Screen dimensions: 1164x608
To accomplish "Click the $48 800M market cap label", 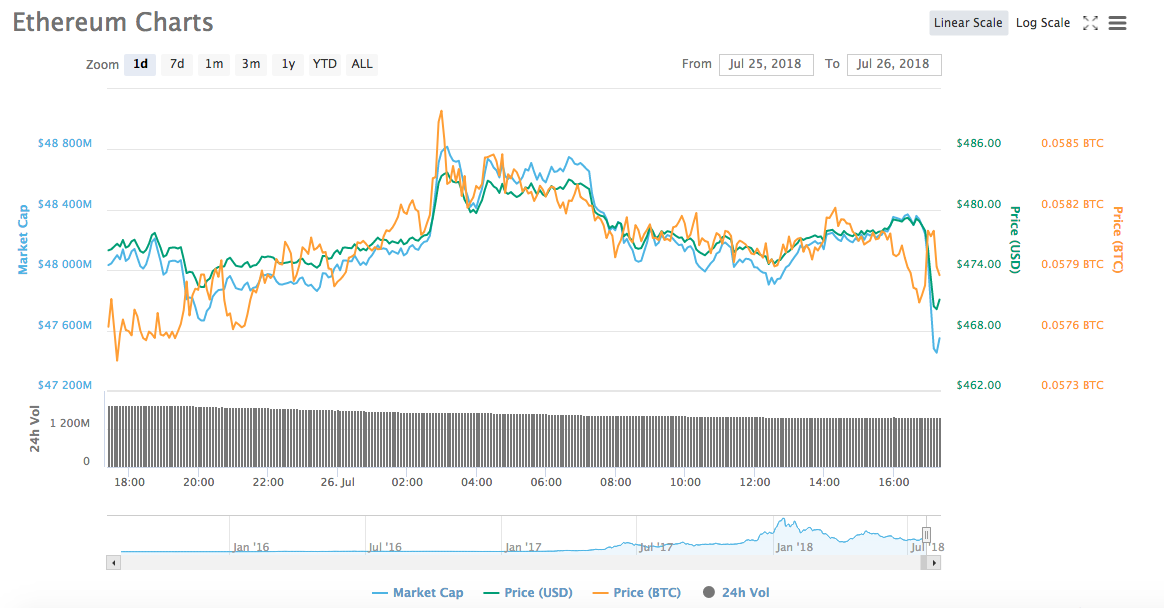I will [65, 143].
